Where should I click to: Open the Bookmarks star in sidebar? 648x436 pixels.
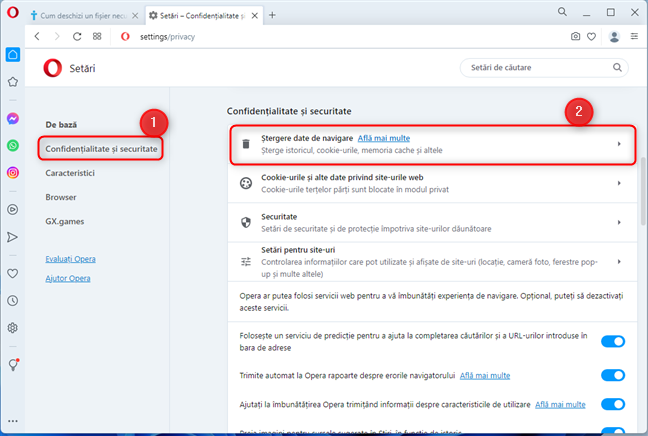point(13,82)
